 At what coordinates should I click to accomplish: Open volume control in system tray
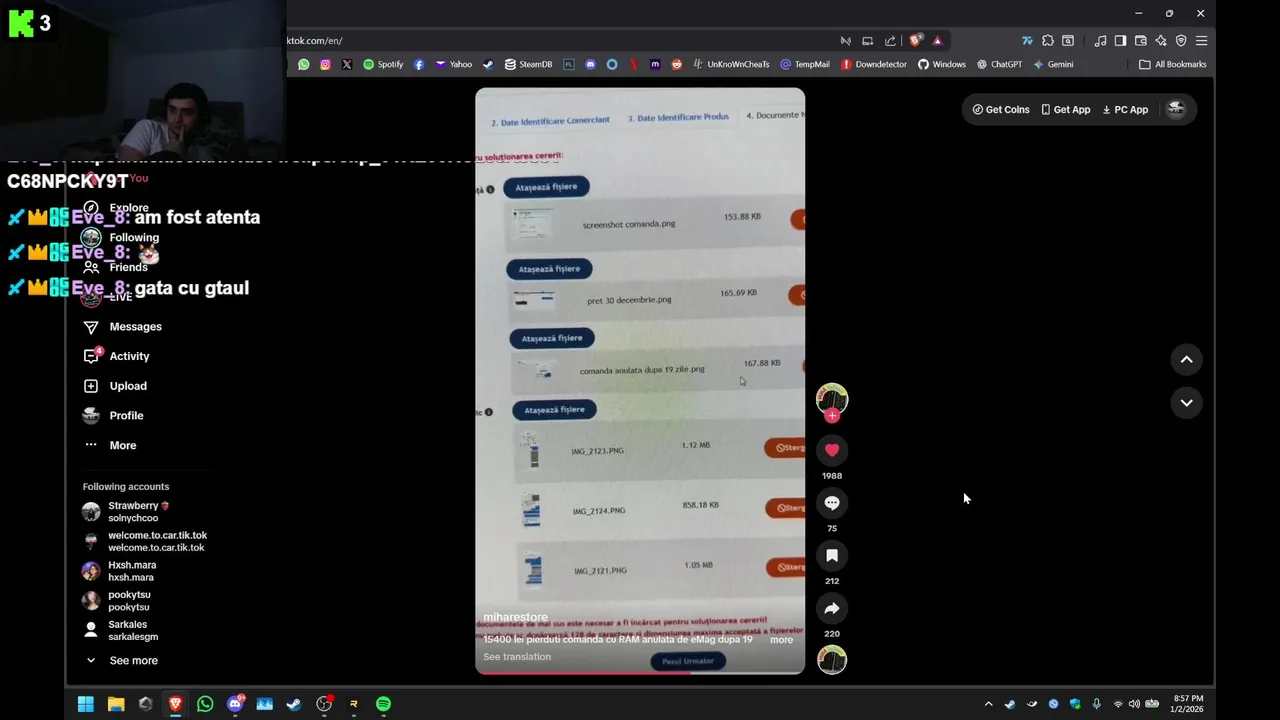1134,704
